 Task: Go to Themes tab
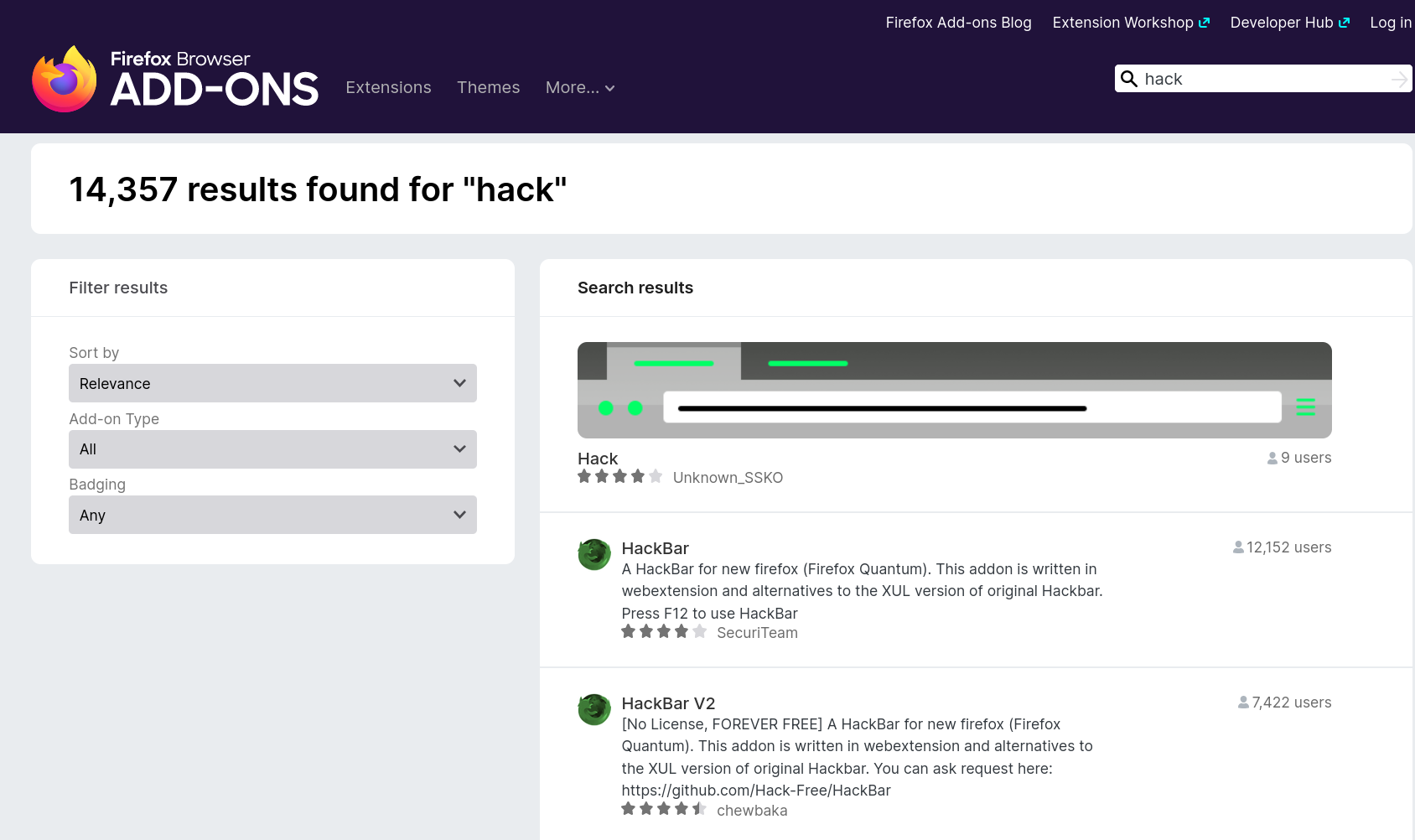tap(488, 87)
